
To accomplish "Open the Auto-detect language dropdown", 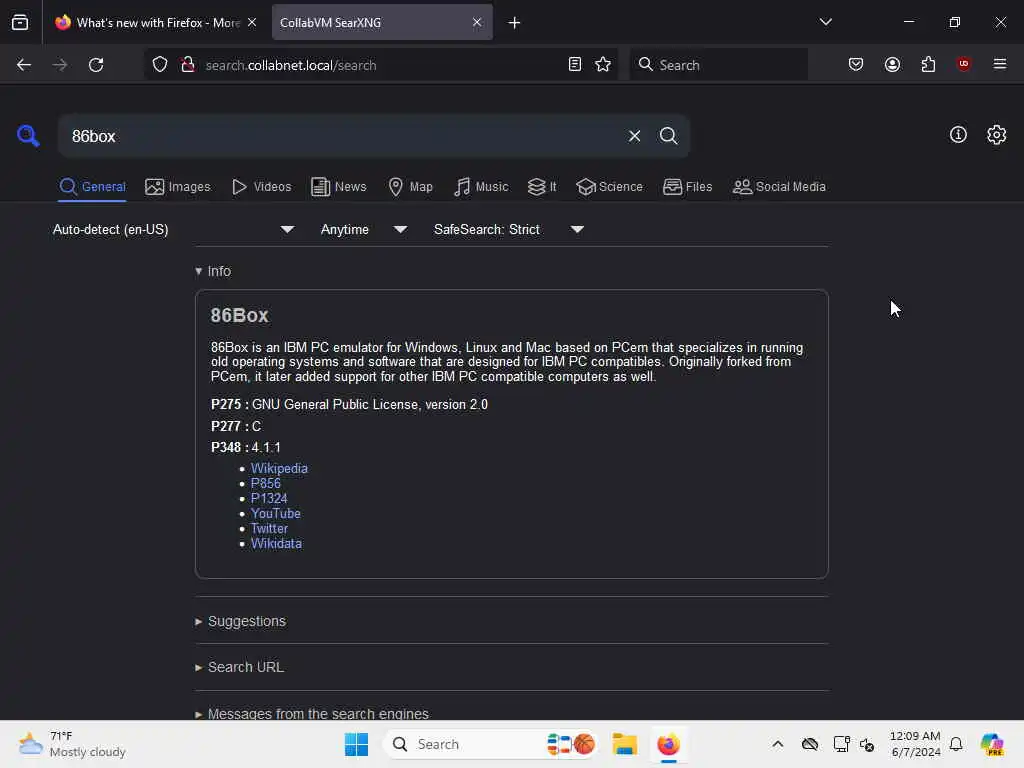I will point(173,229).
